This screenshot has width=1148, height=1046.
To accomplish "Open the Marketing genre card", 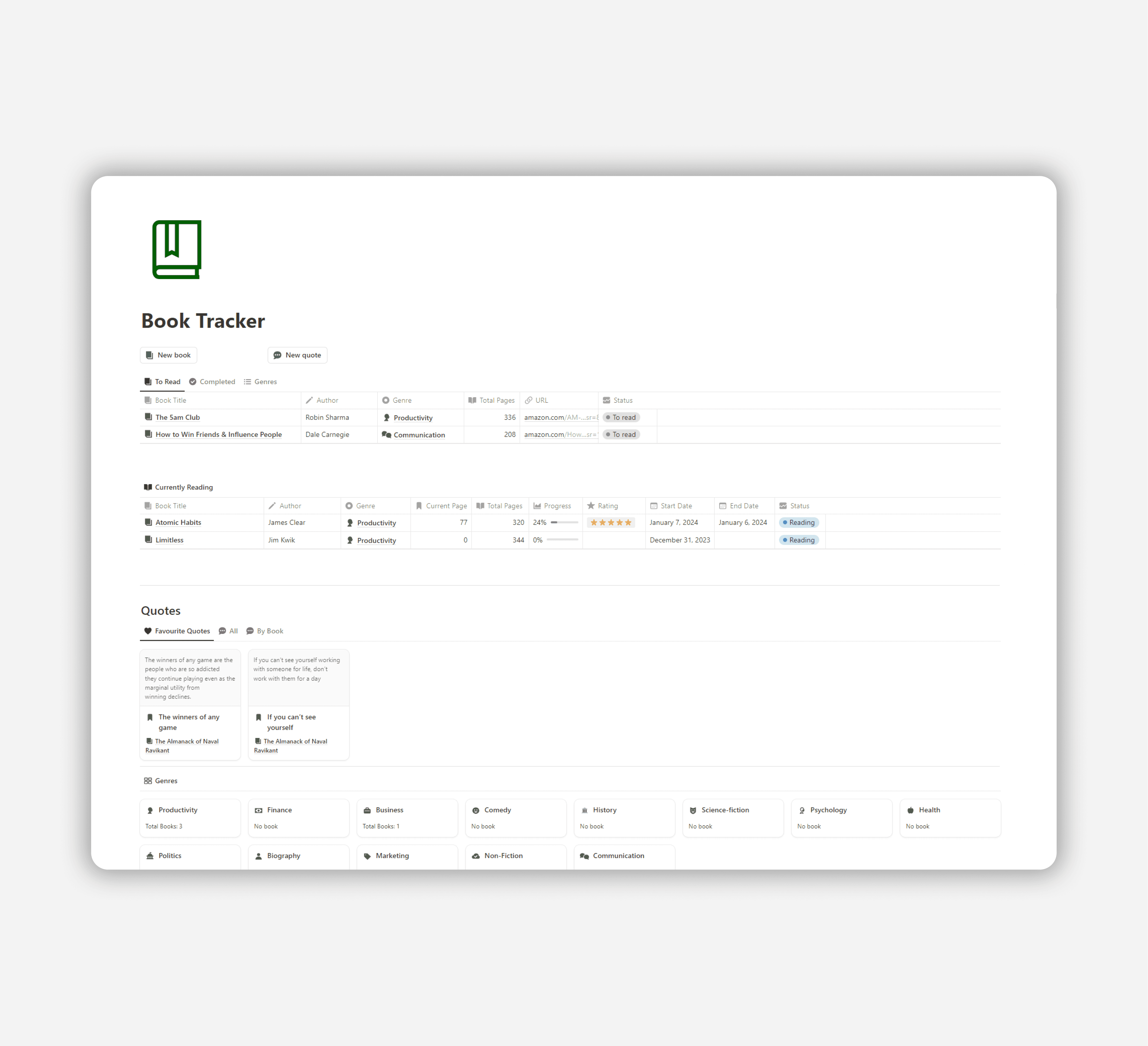I will [407, 857].
